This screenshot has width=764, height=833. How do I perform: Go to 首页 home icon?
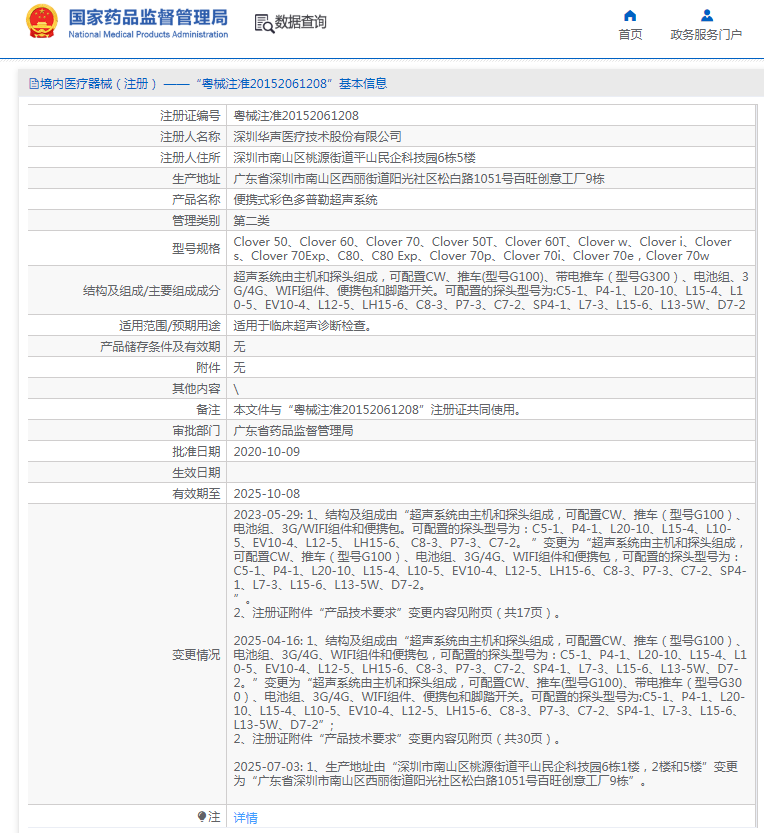click(630, 15)
